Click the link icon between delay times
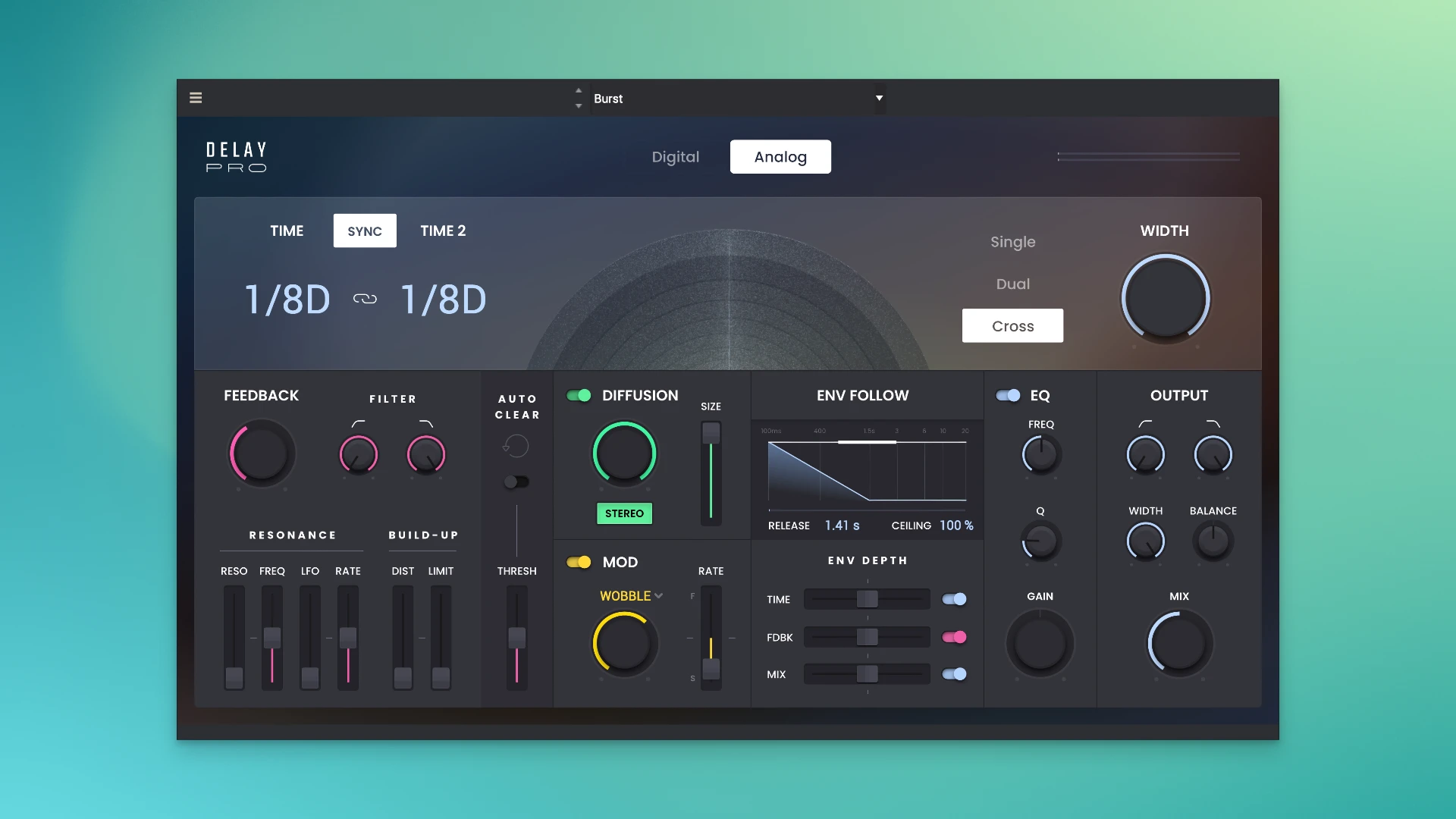This screenshot has height=819, width=1456. click(365, 299)
